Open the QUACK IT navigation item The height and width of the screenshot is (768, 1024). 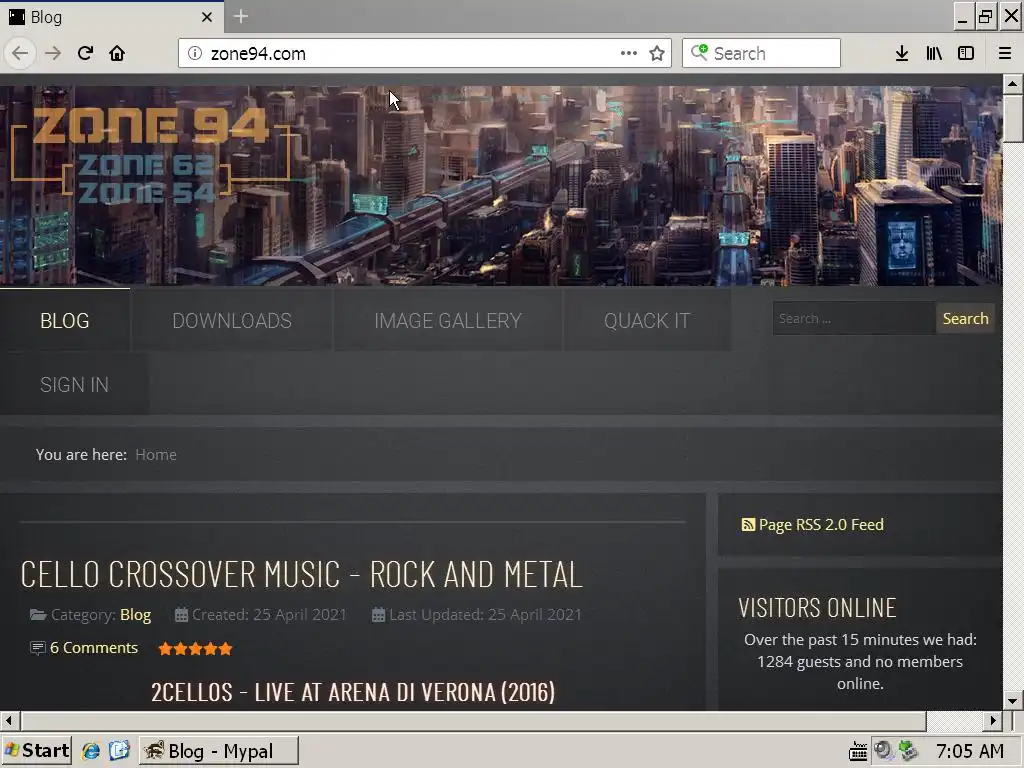[x=647, y=321]
